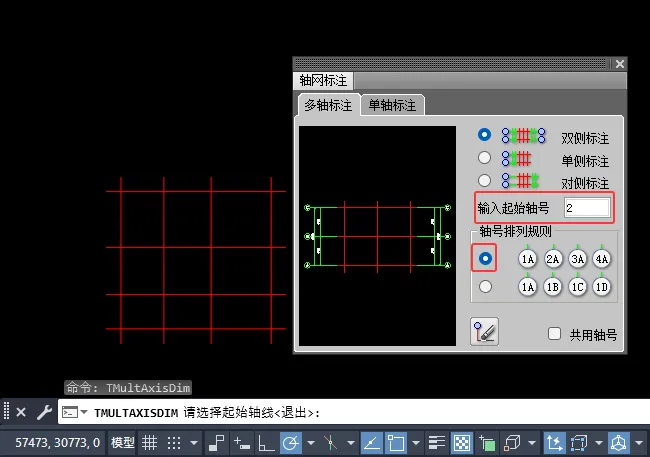
Task: Toggle 2D object snap icon
Action: point(396,443)
